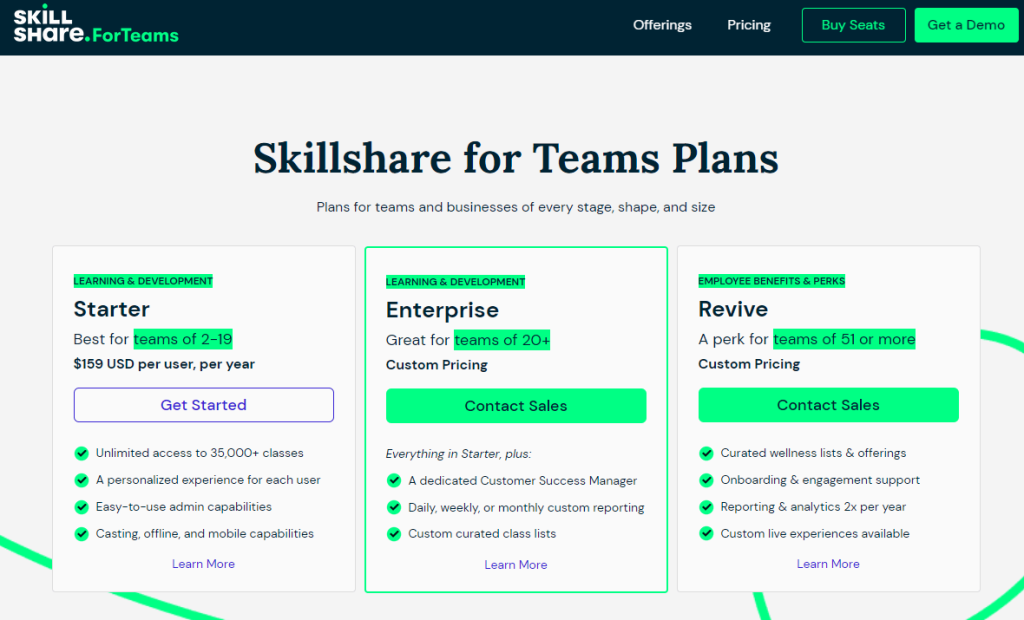1024x620 pixels.
Task: Click the highlighted 'teams of 20+' text
Action: (x=502, y=340)
